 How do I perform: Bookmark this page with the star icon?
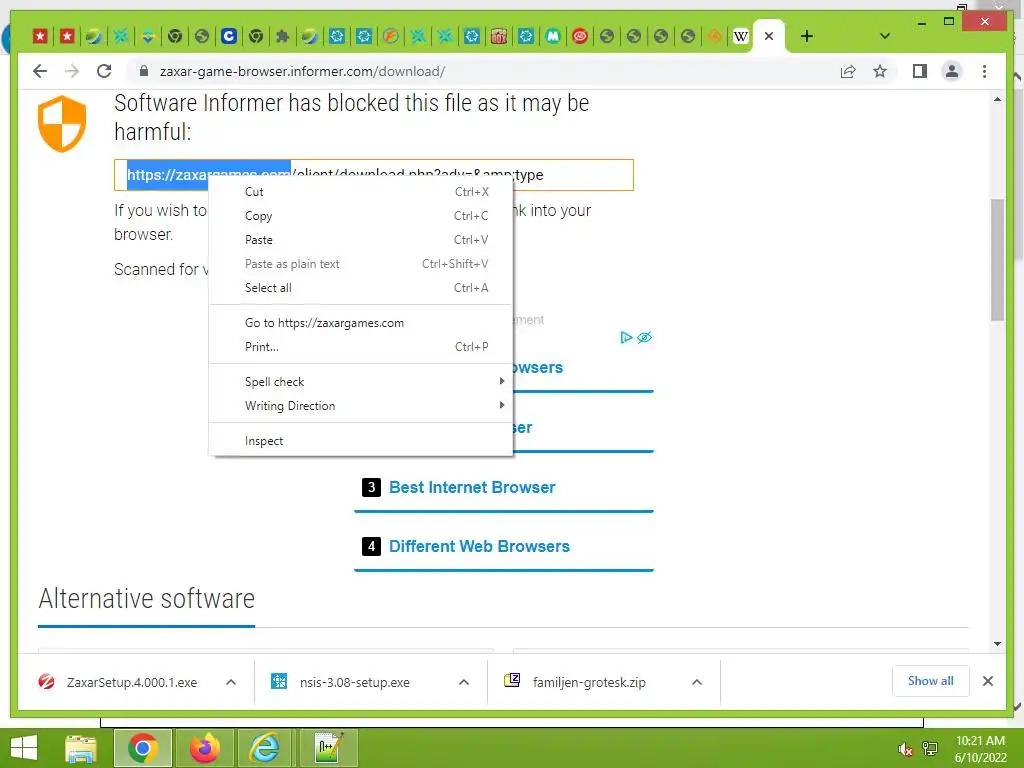click(880, 71)
